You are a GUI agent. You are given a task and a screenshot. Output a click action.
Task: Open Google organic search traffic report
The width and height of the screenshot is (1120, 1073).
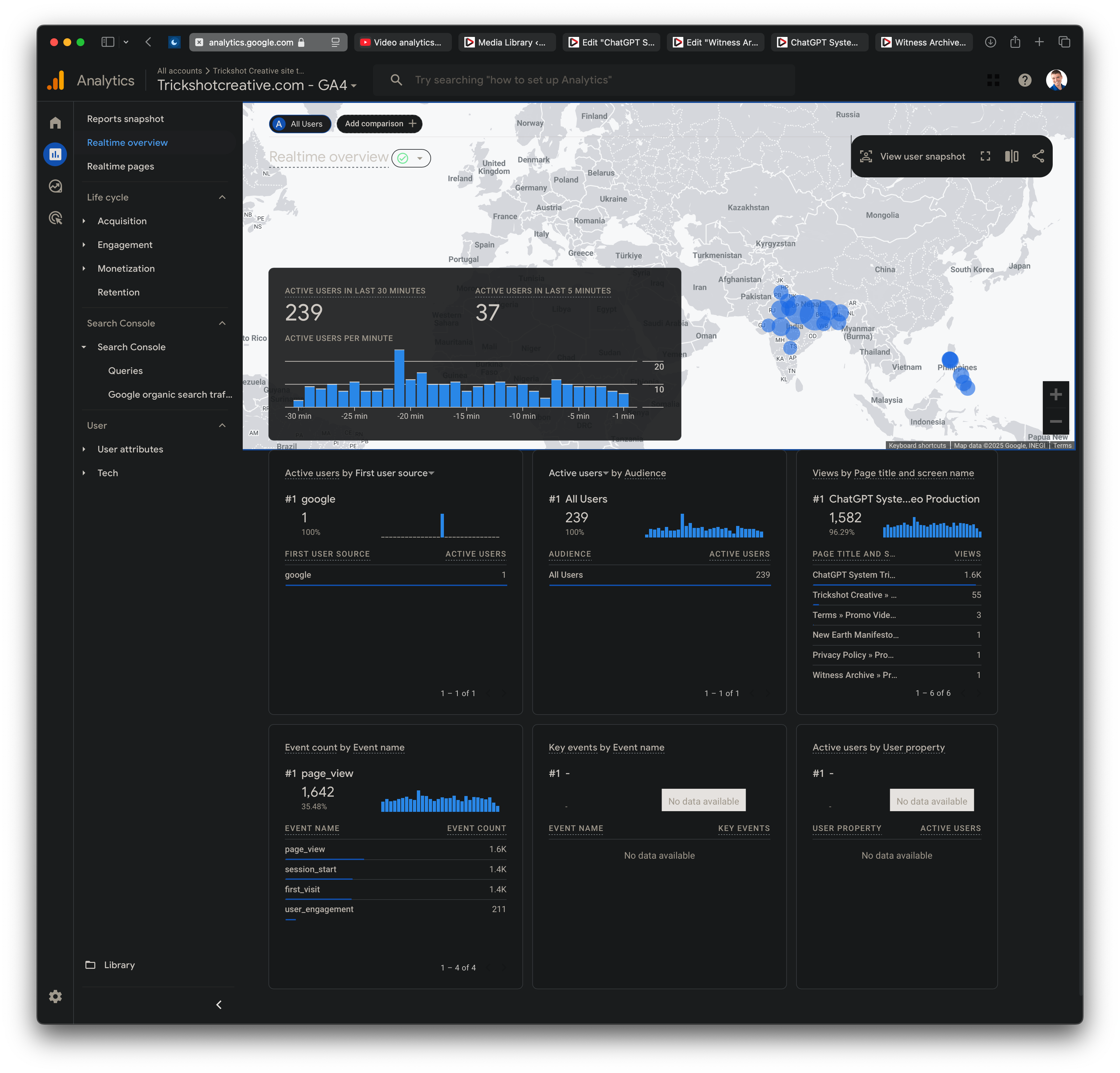170,394
